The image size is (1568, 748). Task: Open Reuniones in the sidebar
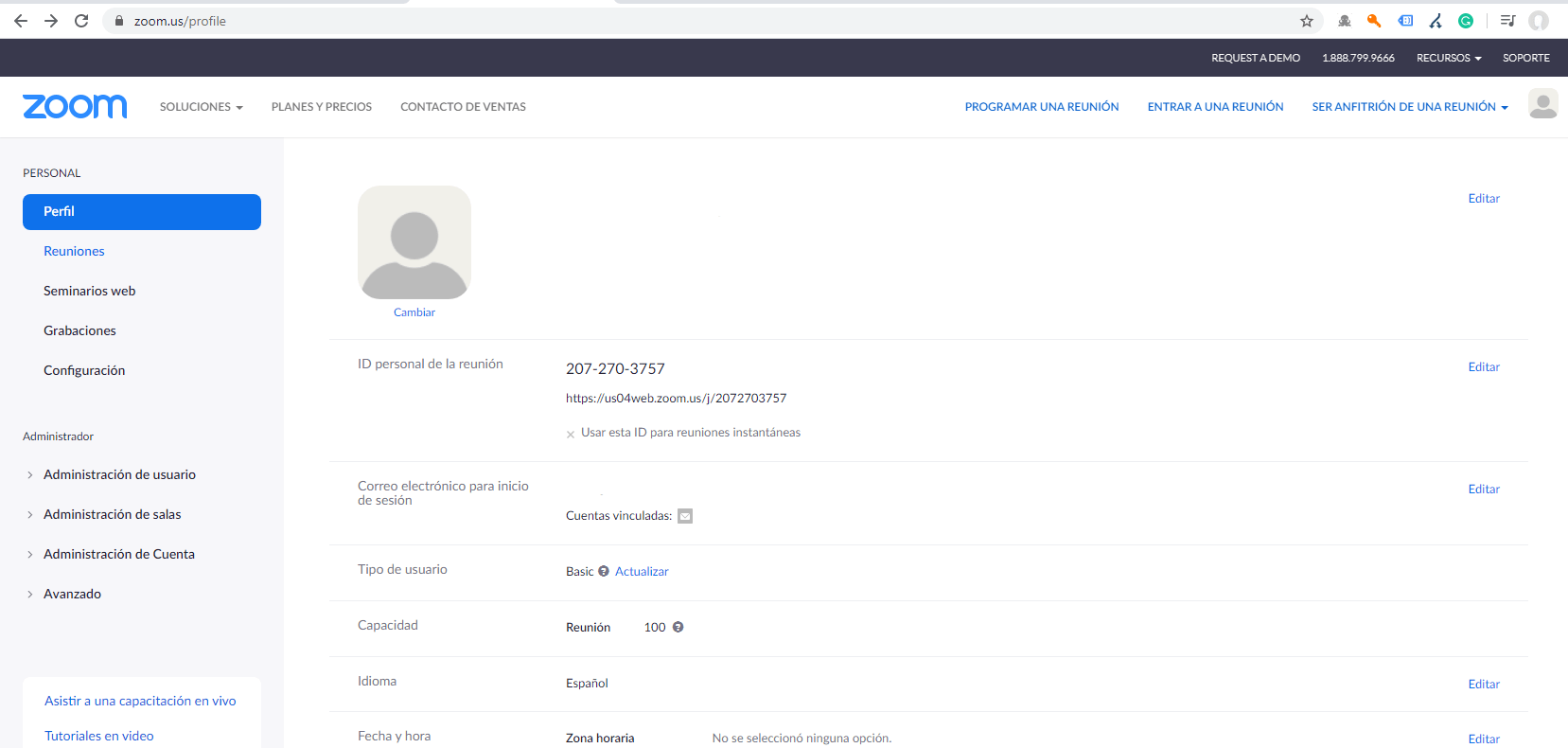click(x=74, y=251)
